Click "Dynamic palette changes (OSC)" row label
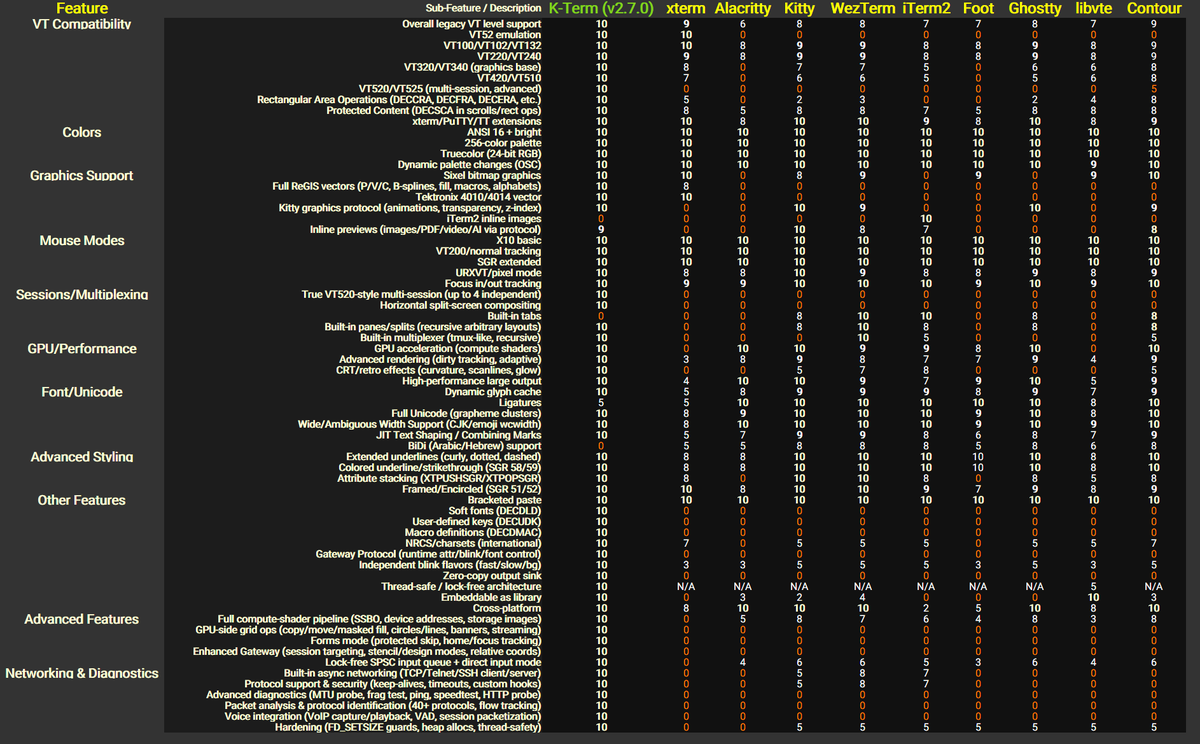1200x744 pixels. (x=470, y=164)
